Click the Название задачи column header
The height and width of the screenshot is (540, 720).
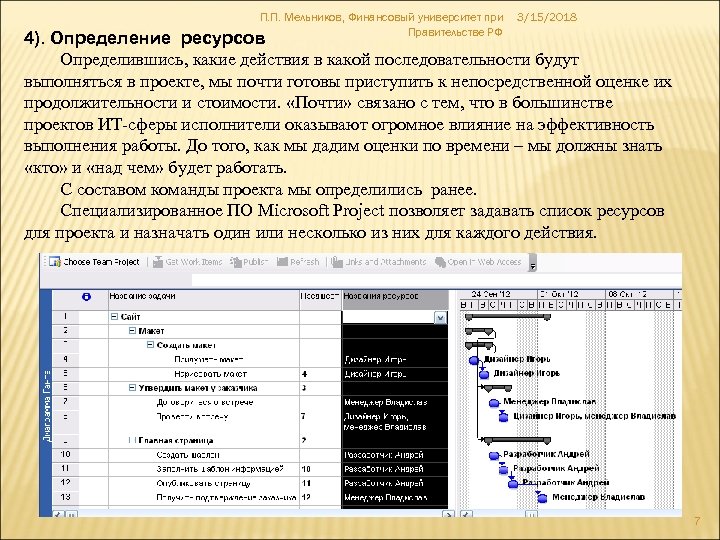[204, 300]
